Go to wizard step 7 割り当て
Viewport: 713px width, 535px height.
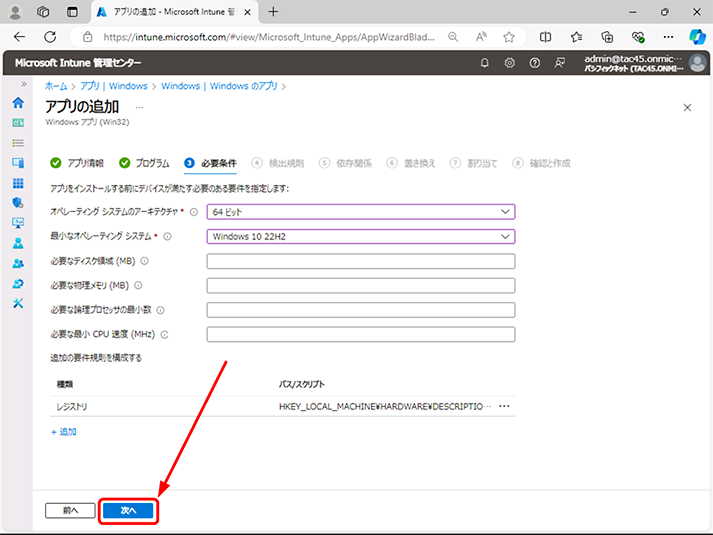474,163
